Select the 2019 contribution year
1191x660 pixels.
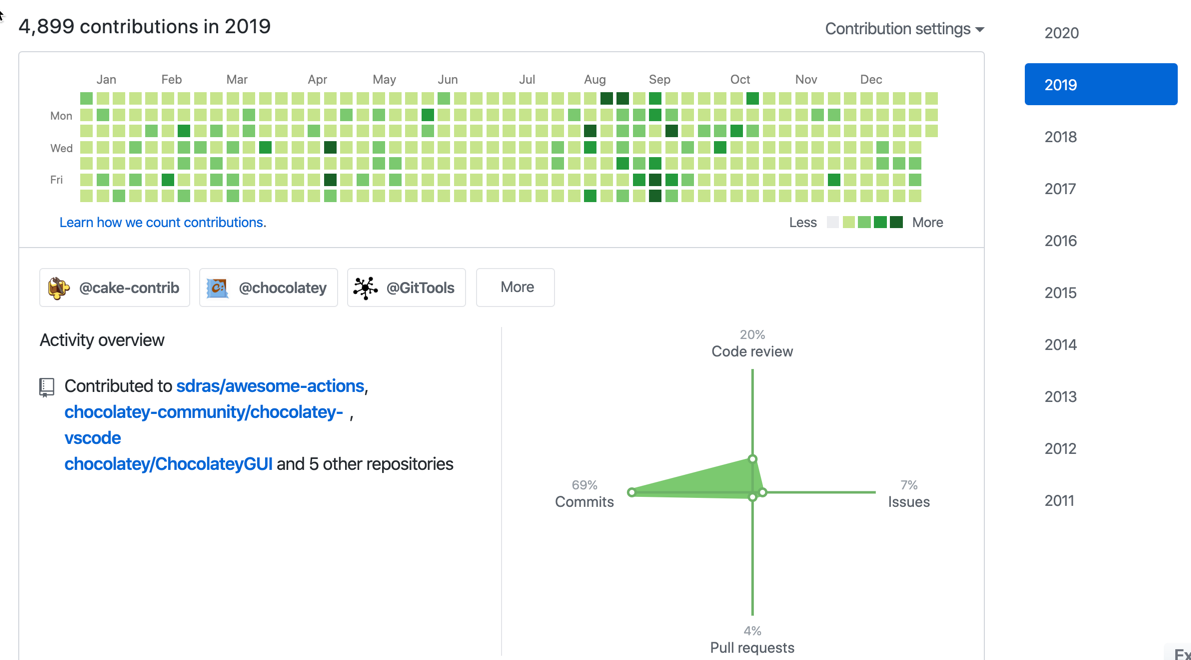point(1100,85)
